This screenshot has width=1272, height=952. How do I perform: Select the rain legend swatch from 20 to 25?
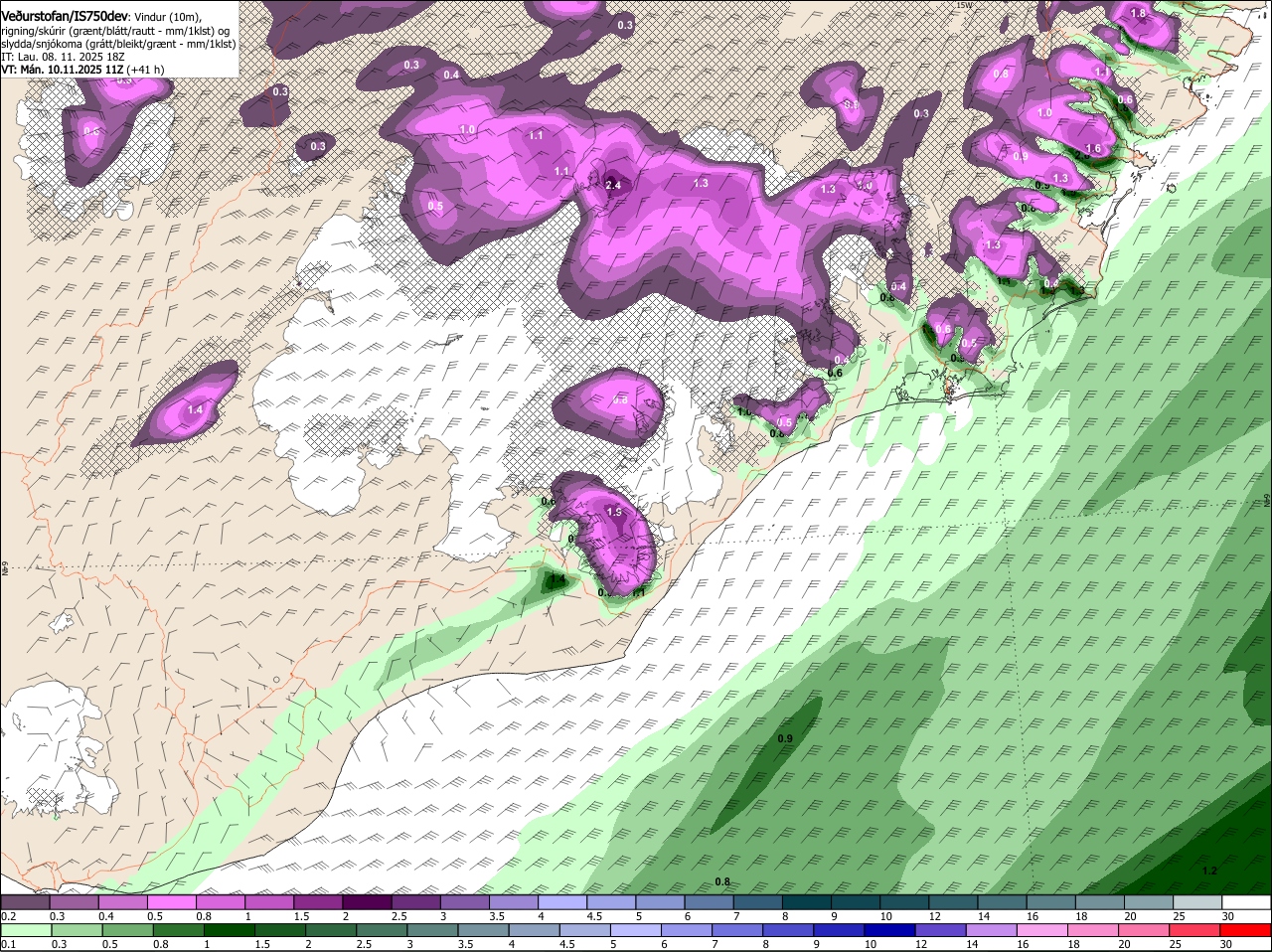1145,930
